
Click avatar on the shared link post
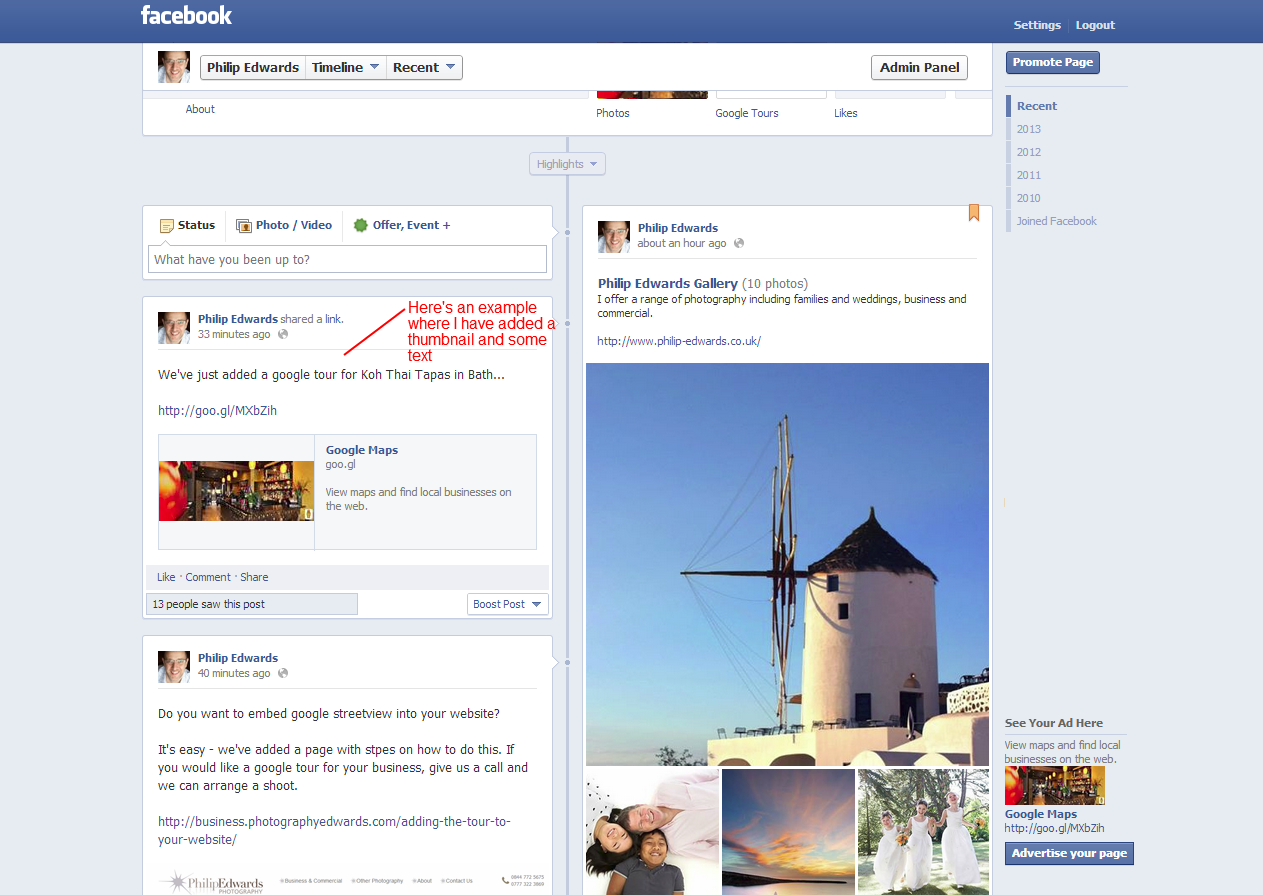coord(174,328)
